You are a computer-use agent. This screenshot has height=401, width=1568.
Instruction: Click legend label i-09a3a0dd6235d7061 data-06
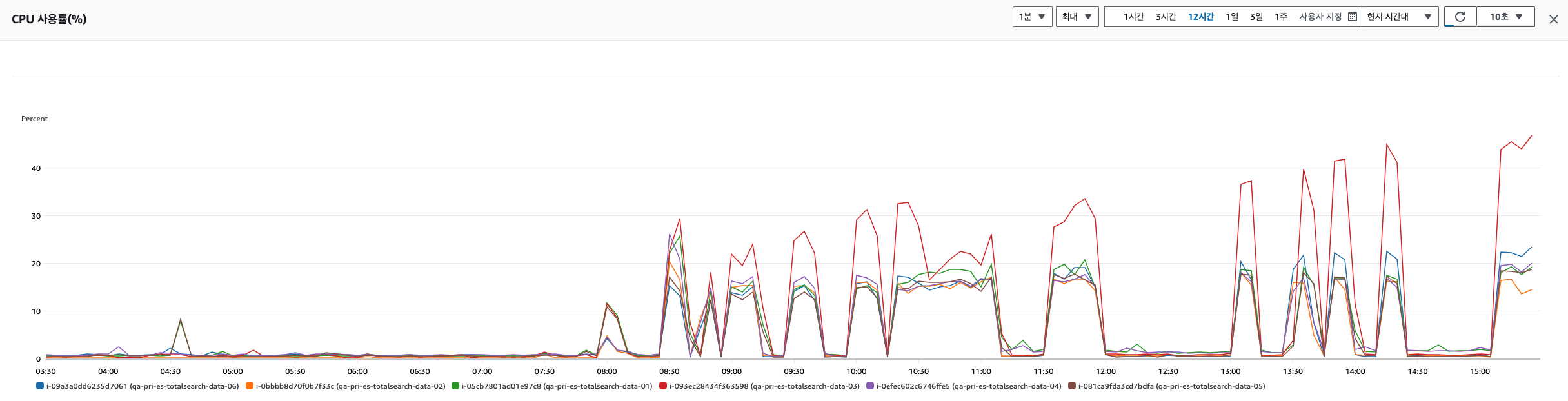point(143,386)
